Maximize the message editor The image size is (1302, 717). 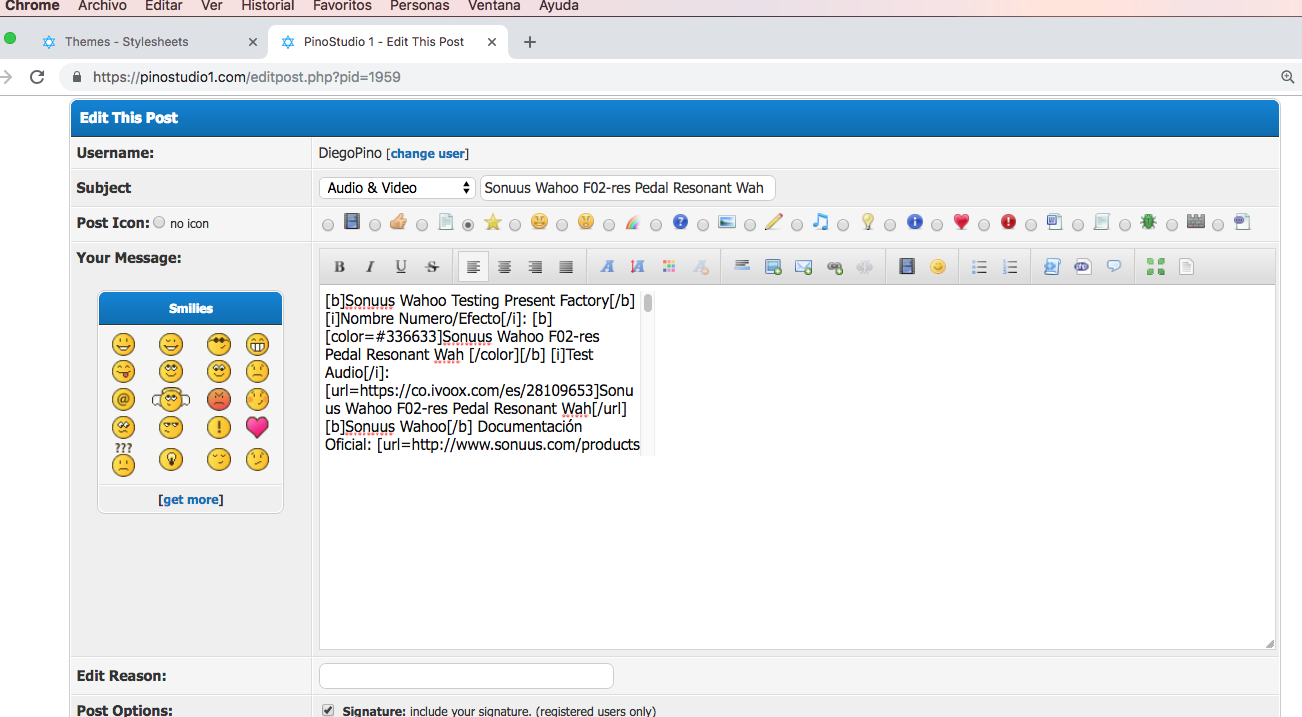1156,267
